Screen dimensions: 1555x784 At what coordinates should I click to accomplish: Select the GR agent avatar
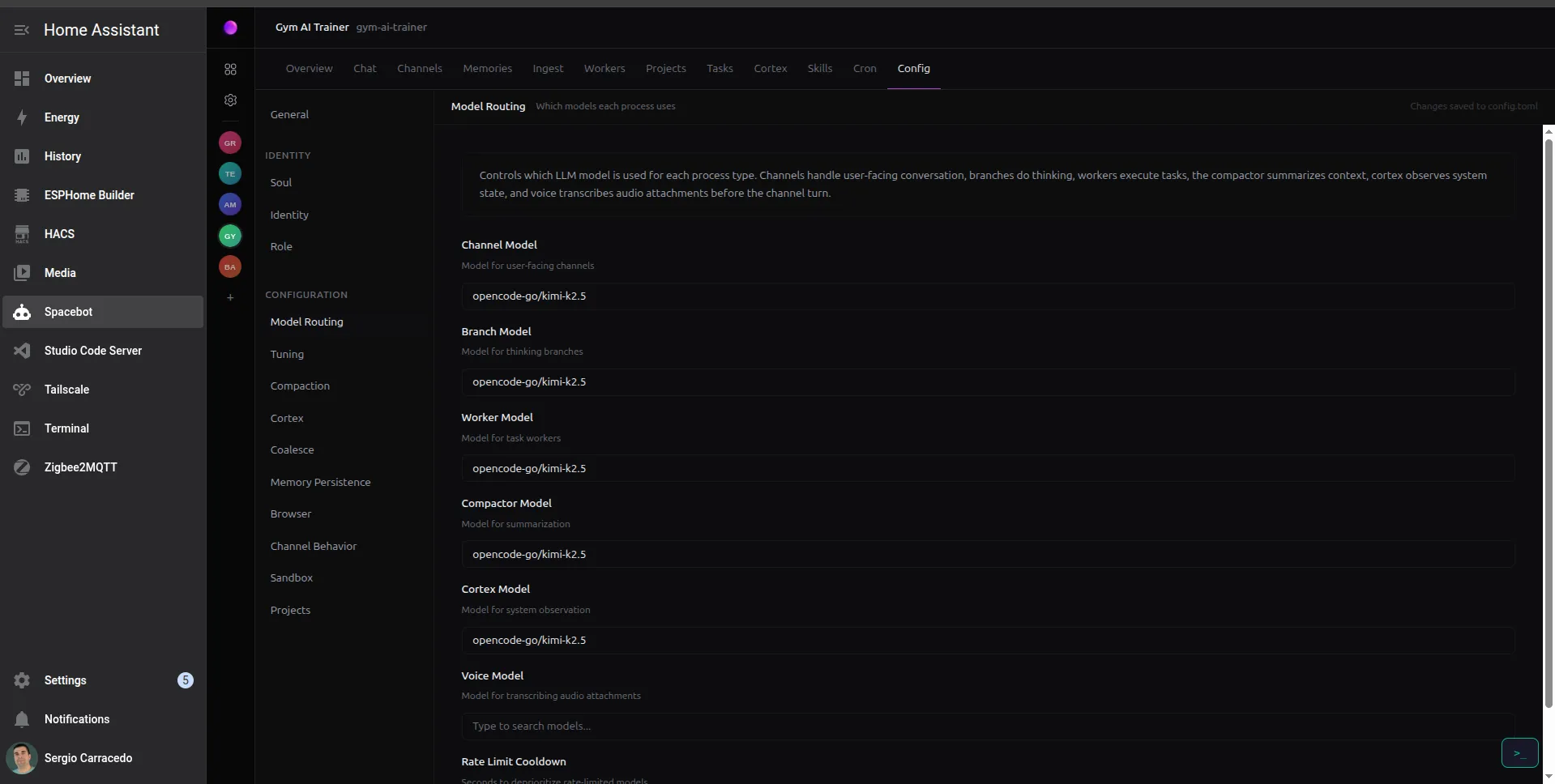[x=230, y=143]
